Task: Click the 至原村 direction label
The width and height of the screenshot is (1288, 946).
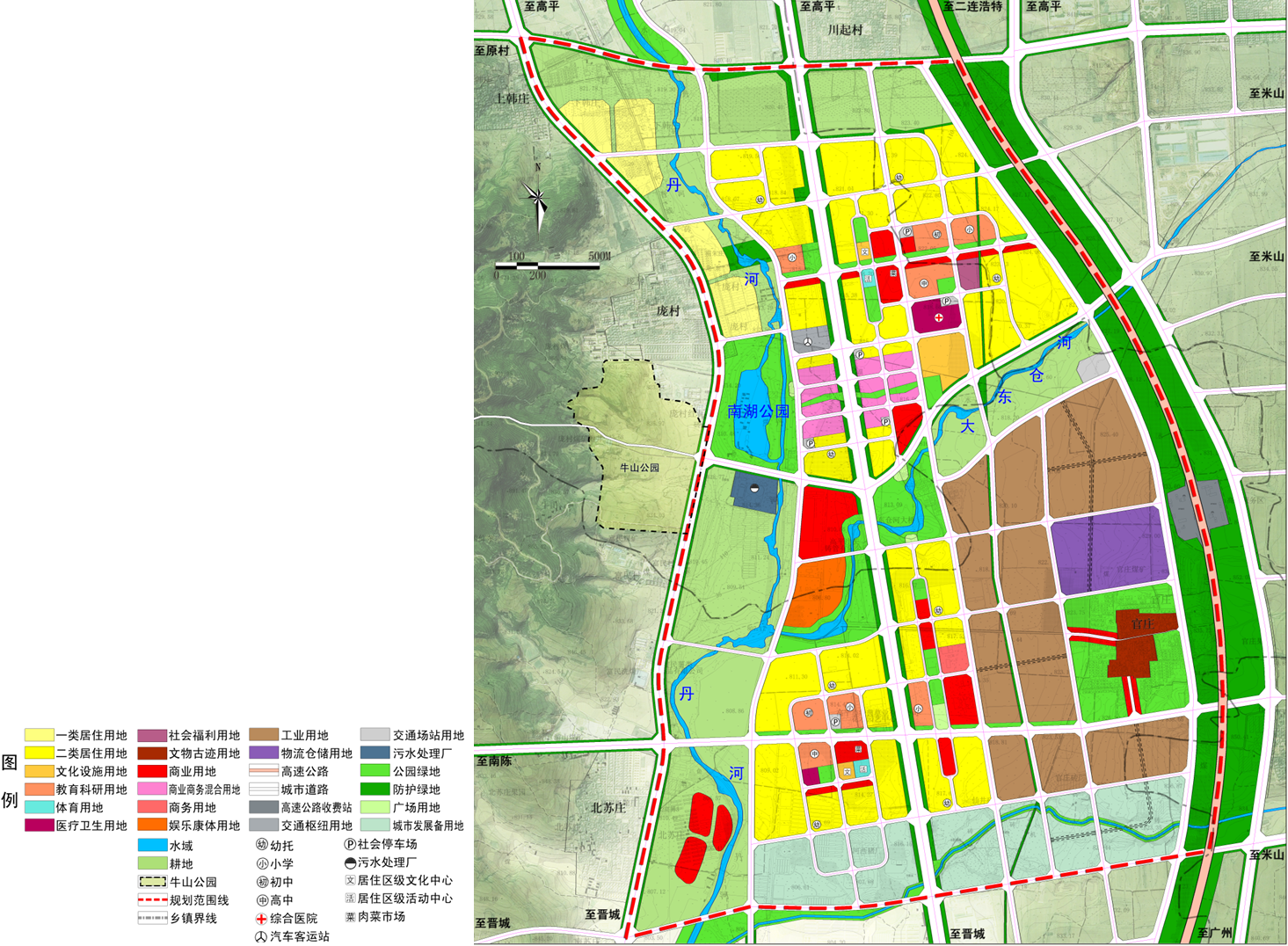Action: tap(492, 51)
